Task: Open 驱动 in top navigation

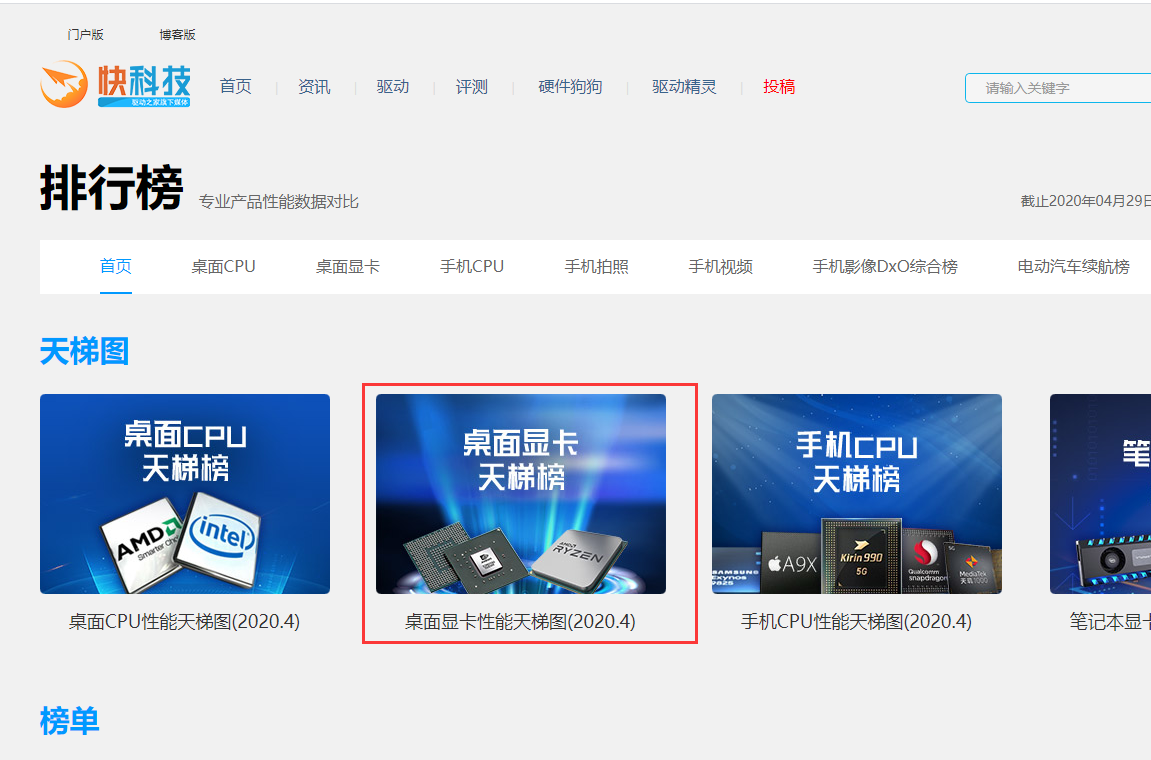Action: 393,87
